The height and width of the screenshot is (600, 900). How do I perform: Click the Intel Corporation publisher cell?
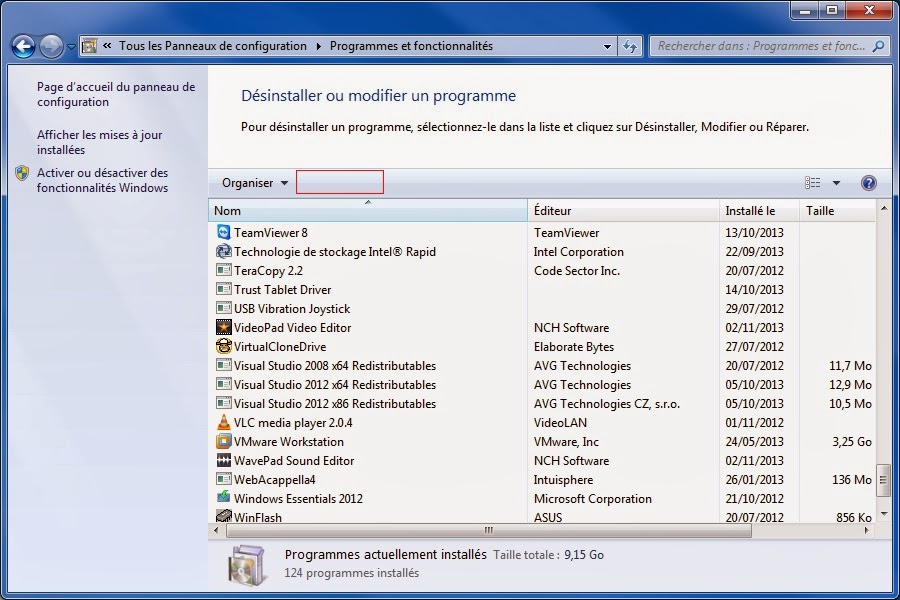pos(579,251)
